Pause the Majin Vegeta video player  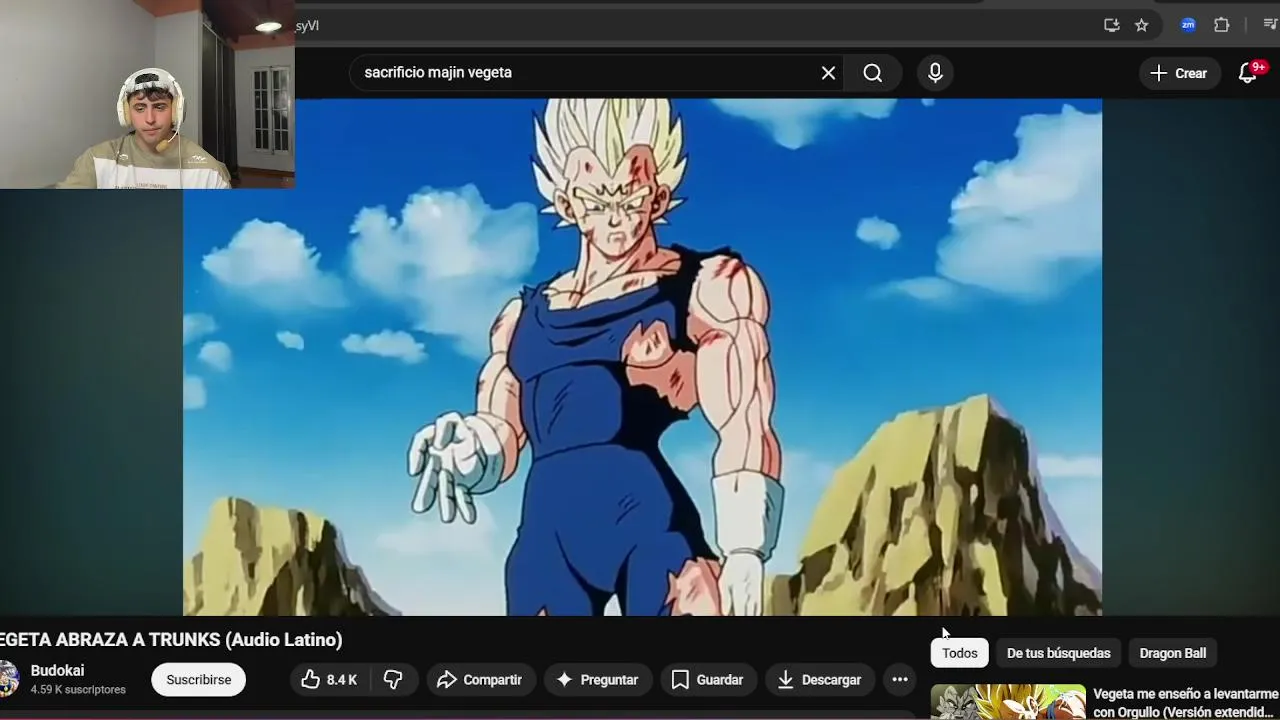point(642,357)
